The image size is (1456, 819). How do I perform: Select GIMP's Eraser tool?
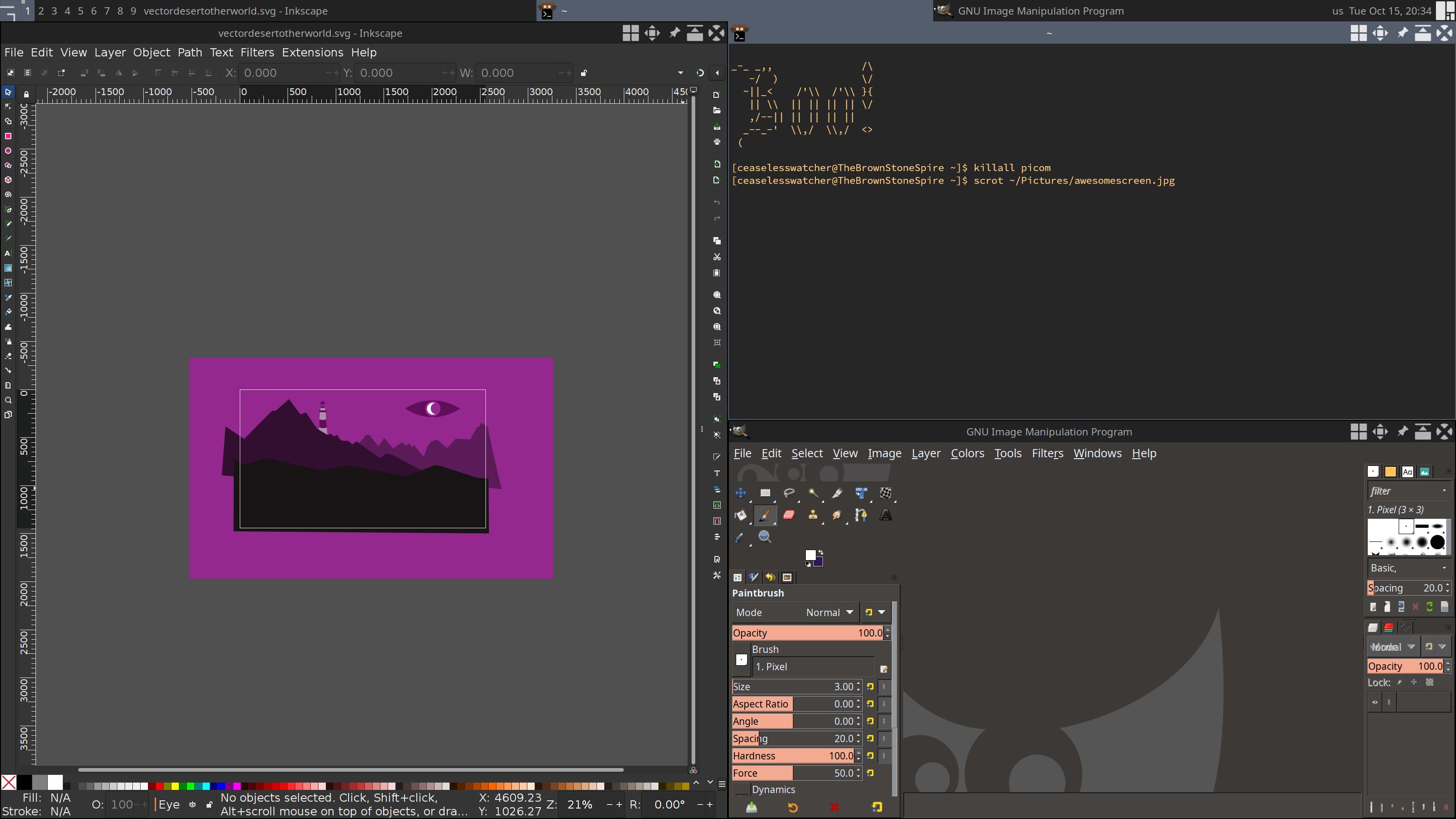pos(789,515)
